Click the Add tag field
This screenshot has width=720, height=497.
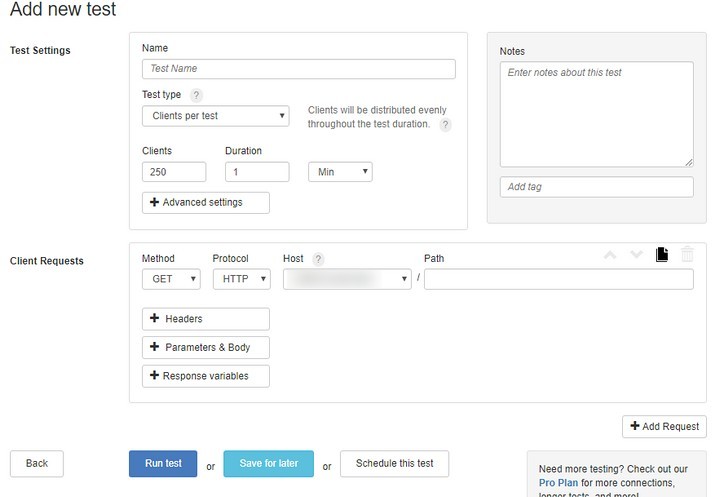(596, 187)
